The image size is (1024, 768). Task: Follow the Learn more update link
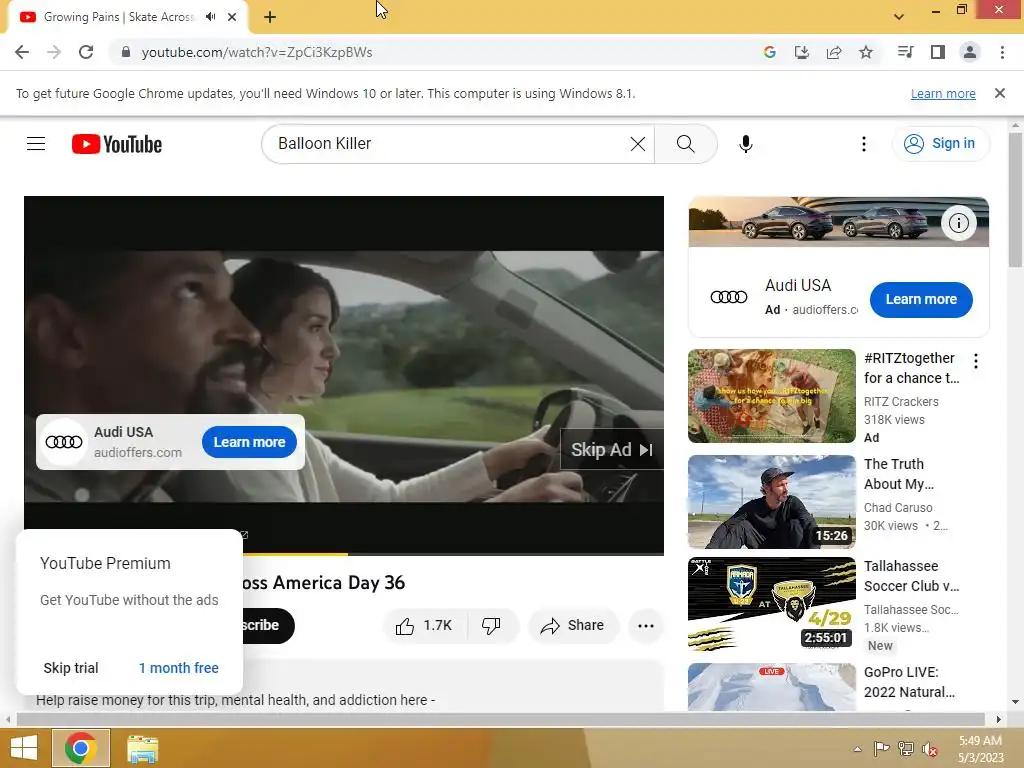pos(943,93)
